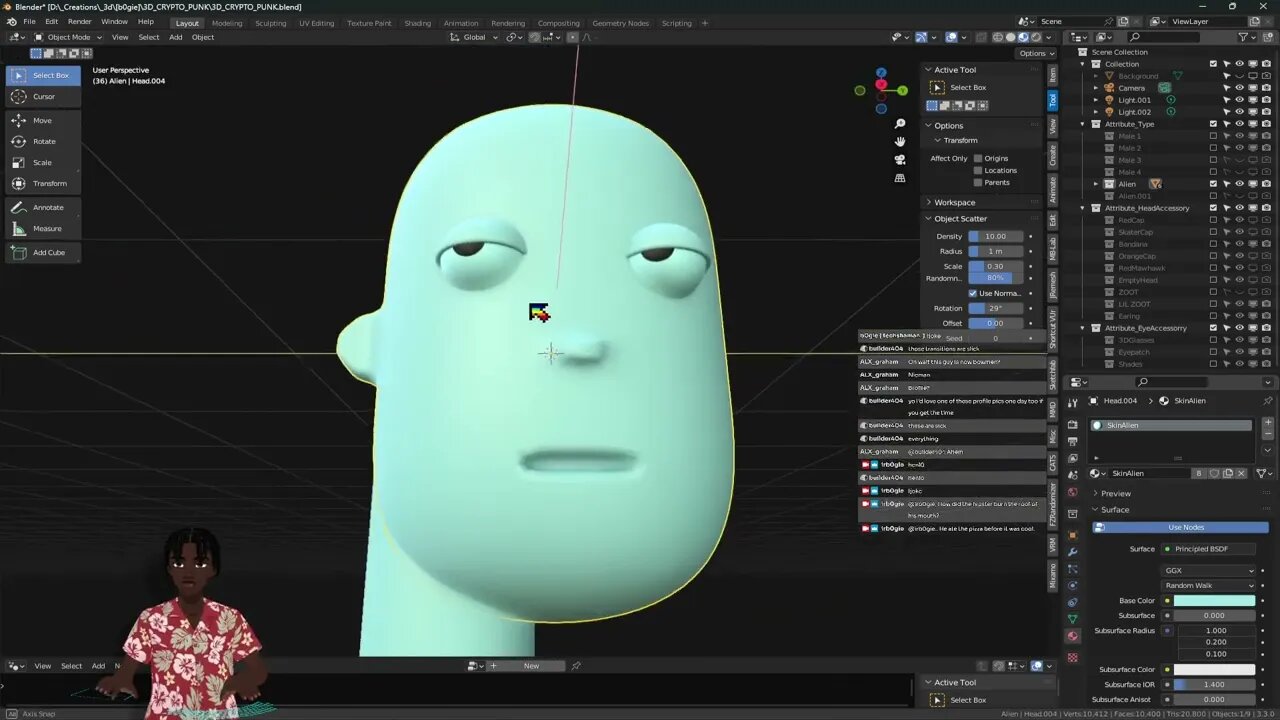Click the Principled BSDF surface shader button
Screen dimensions: 1280x720
tap(1209, 549)
